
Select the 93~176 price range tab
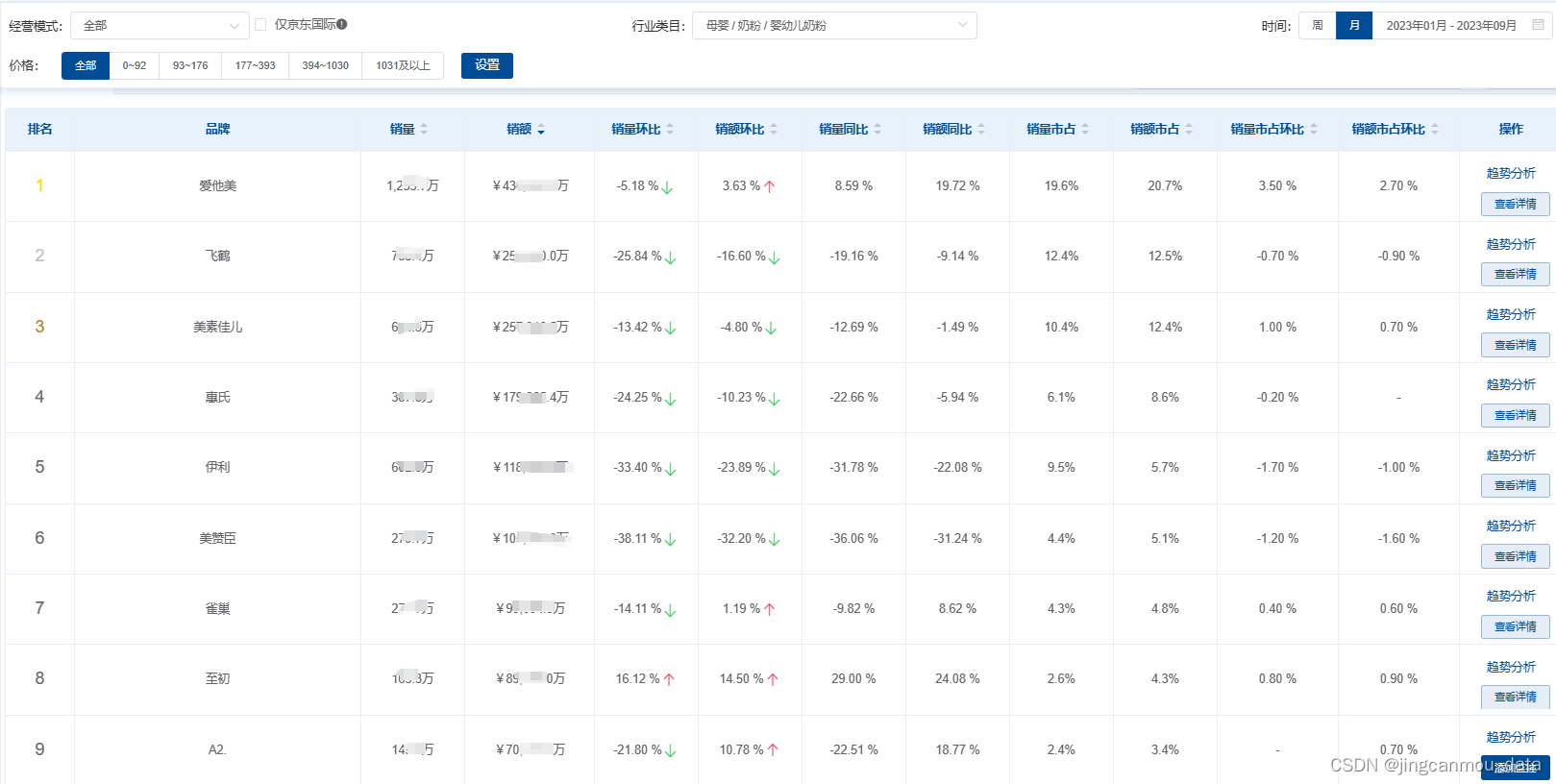click(x=190, y=65)
